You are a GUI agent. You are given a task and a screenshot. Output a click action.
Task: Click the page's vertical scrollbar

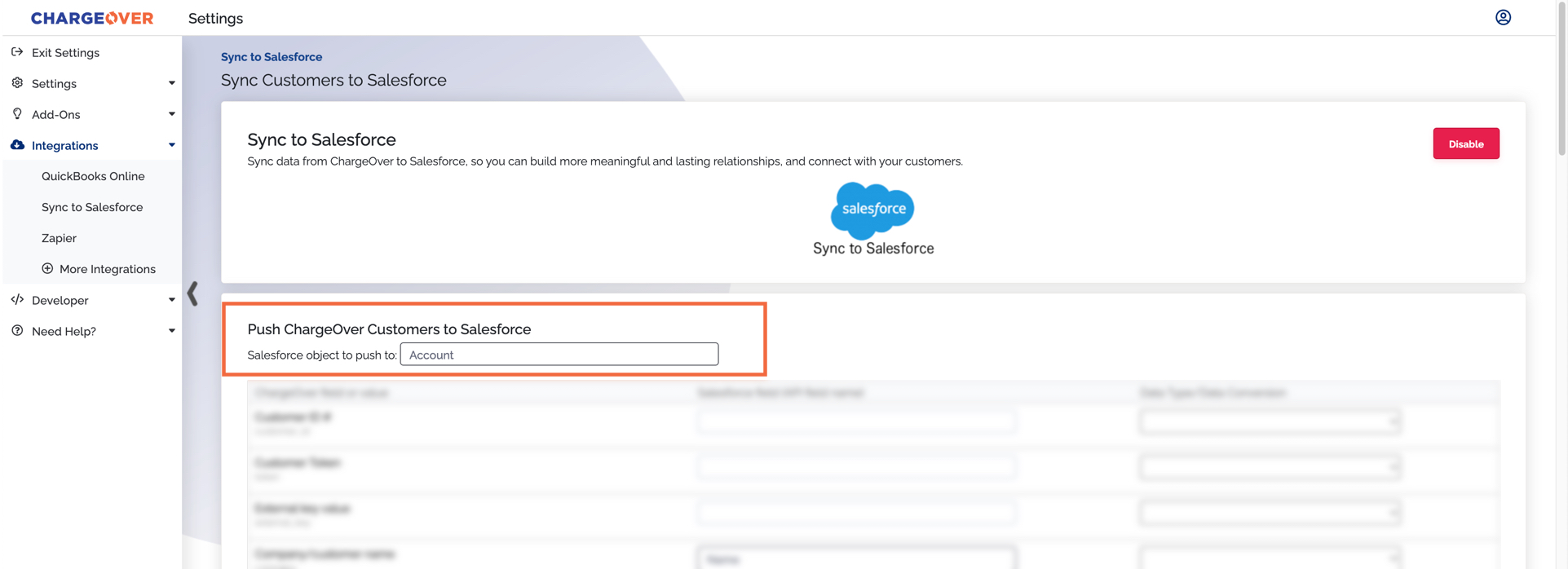coord(1561,77)
